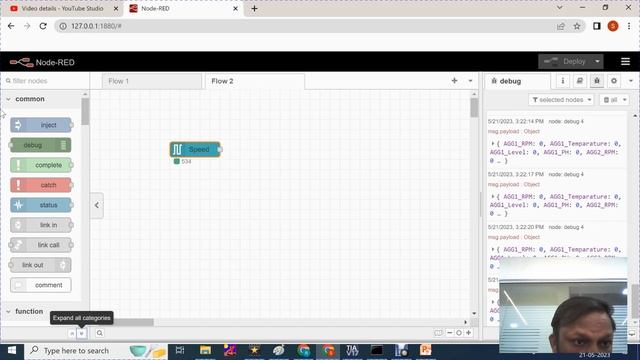Select the comment node in palette
This screenshot has height=360, width=640.
pyautogui.click(x=41, y=285)
